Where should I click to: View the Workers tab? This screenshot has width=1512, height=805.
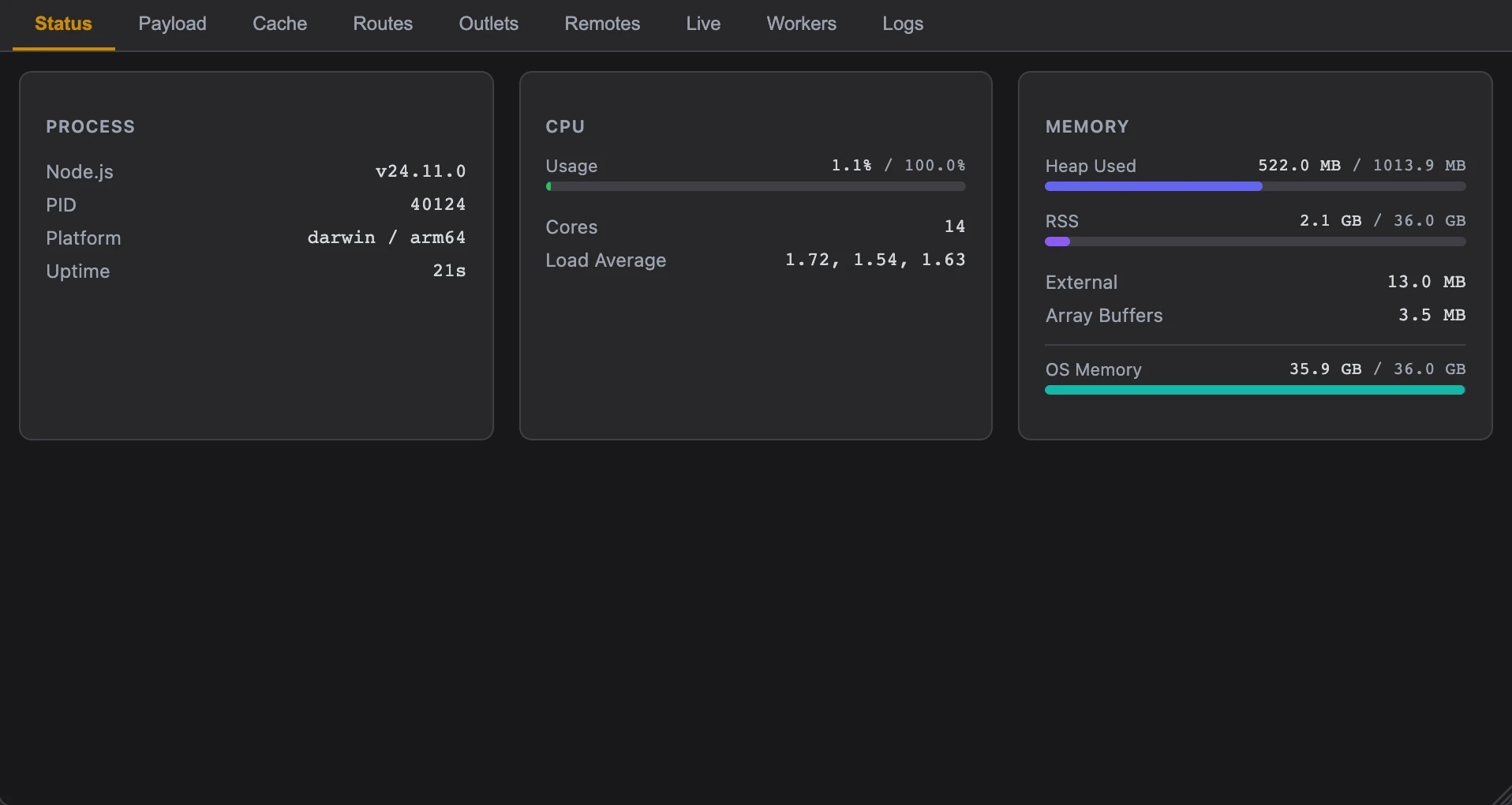(x=801, y=24)
